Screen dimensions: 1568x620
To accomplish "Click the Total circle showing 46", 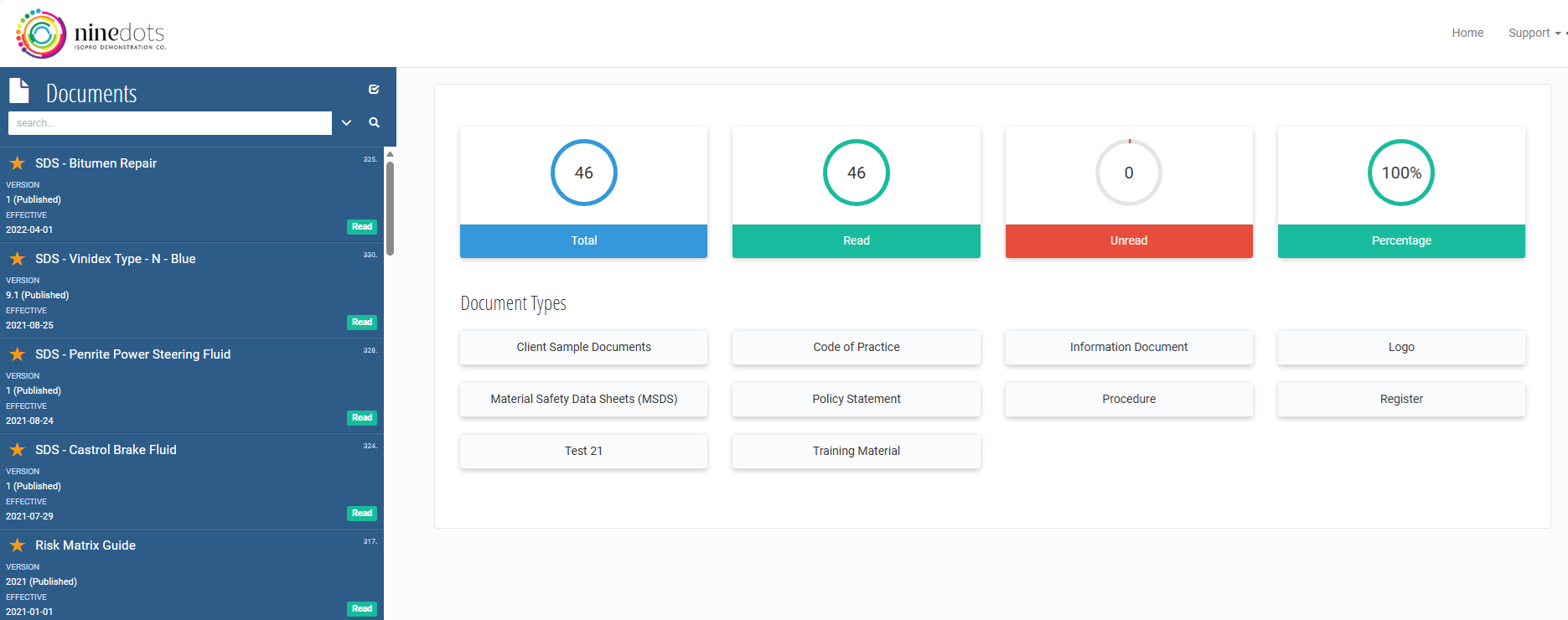I will point(583,173).
